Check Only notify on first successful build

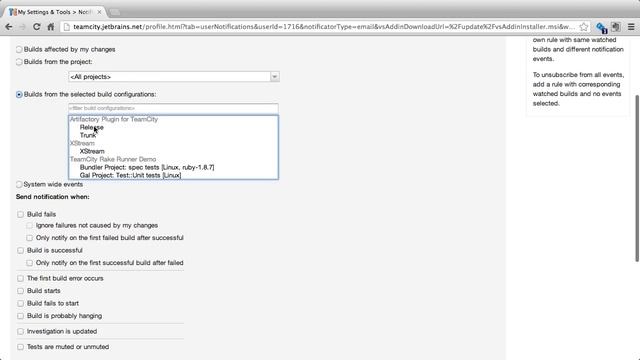(x=29, y=263)
